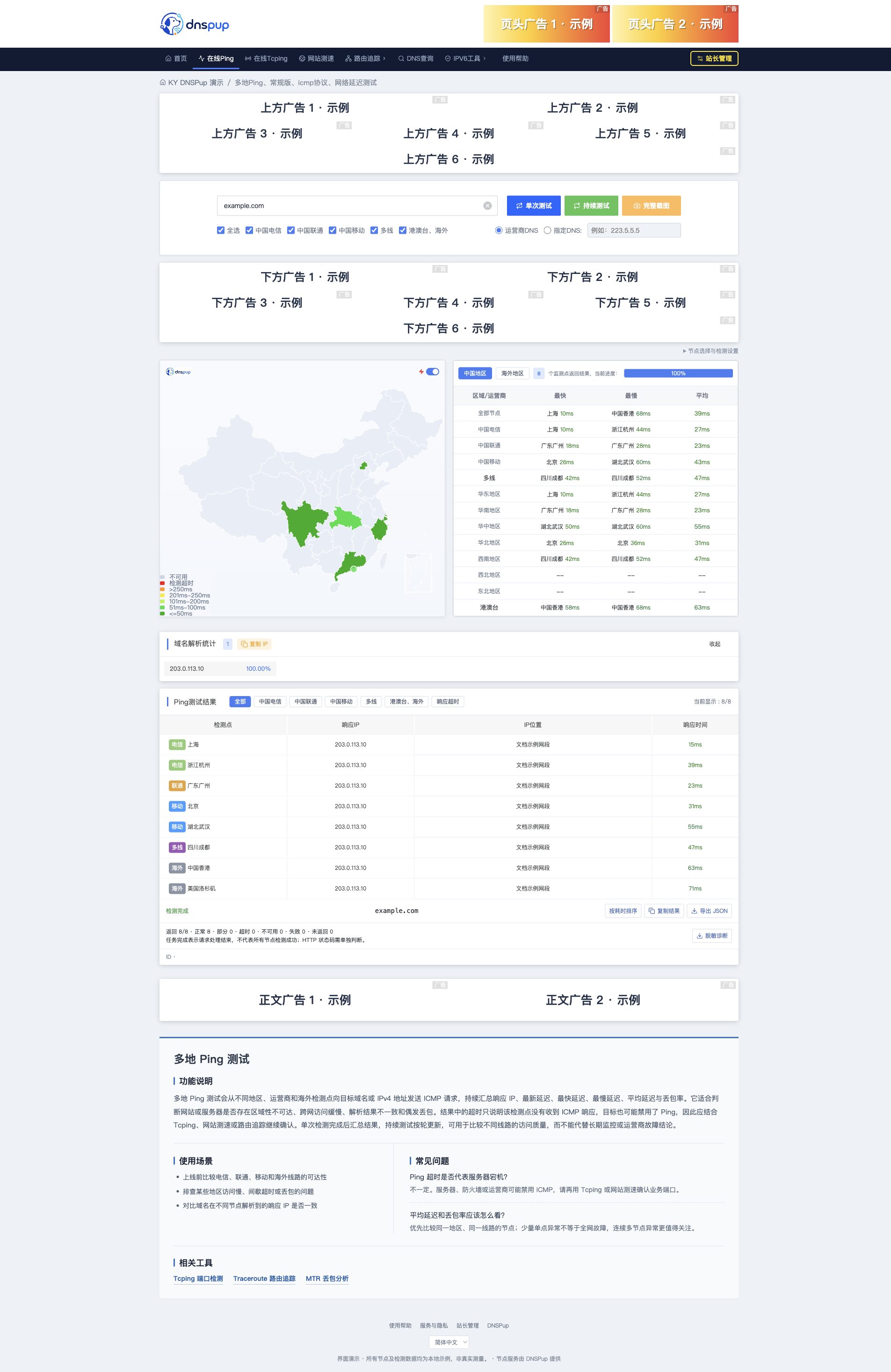The height and width of the screenshot is (1372, 891).
Task: Toggle the map switch with lightning icon
Action: pos(433,372)
